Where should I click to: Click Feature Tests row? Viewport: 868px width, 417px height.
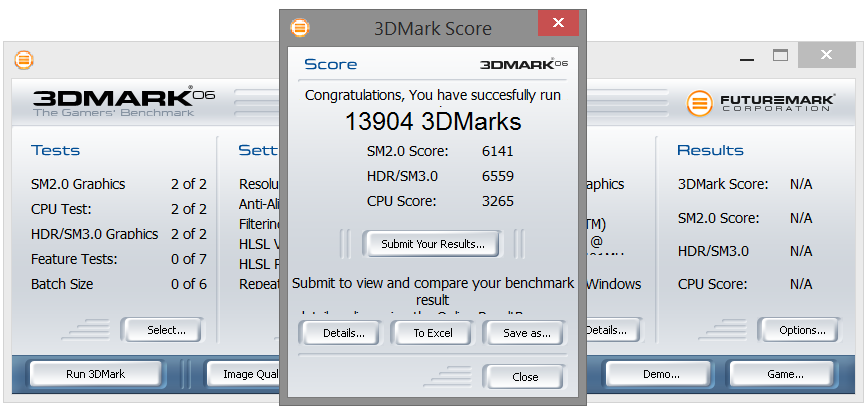click(119, 259)
